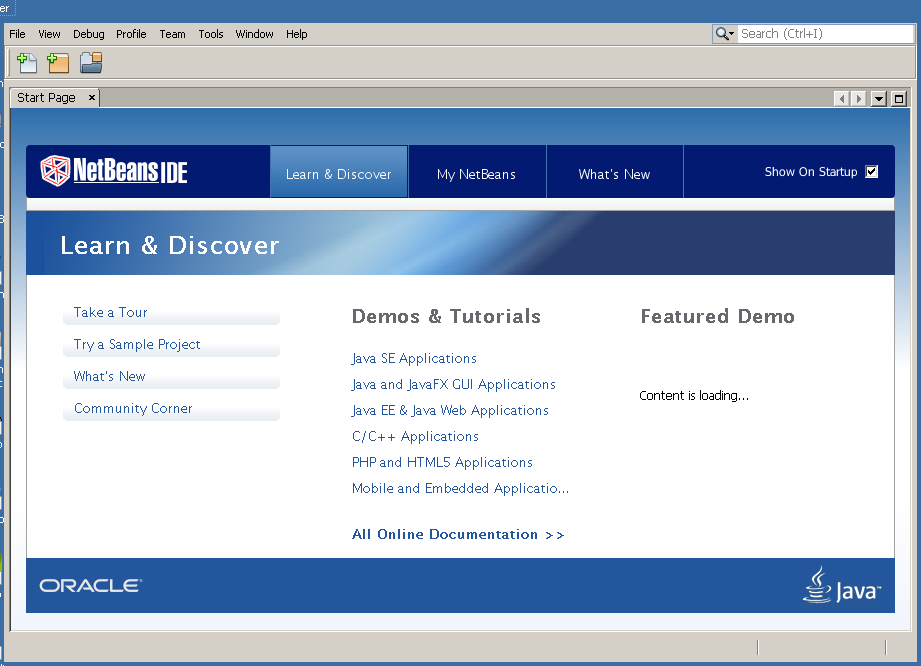Click the Open Project toolbar icon
Viewport: 921px width, 666px height.
[x=91, y=63]
